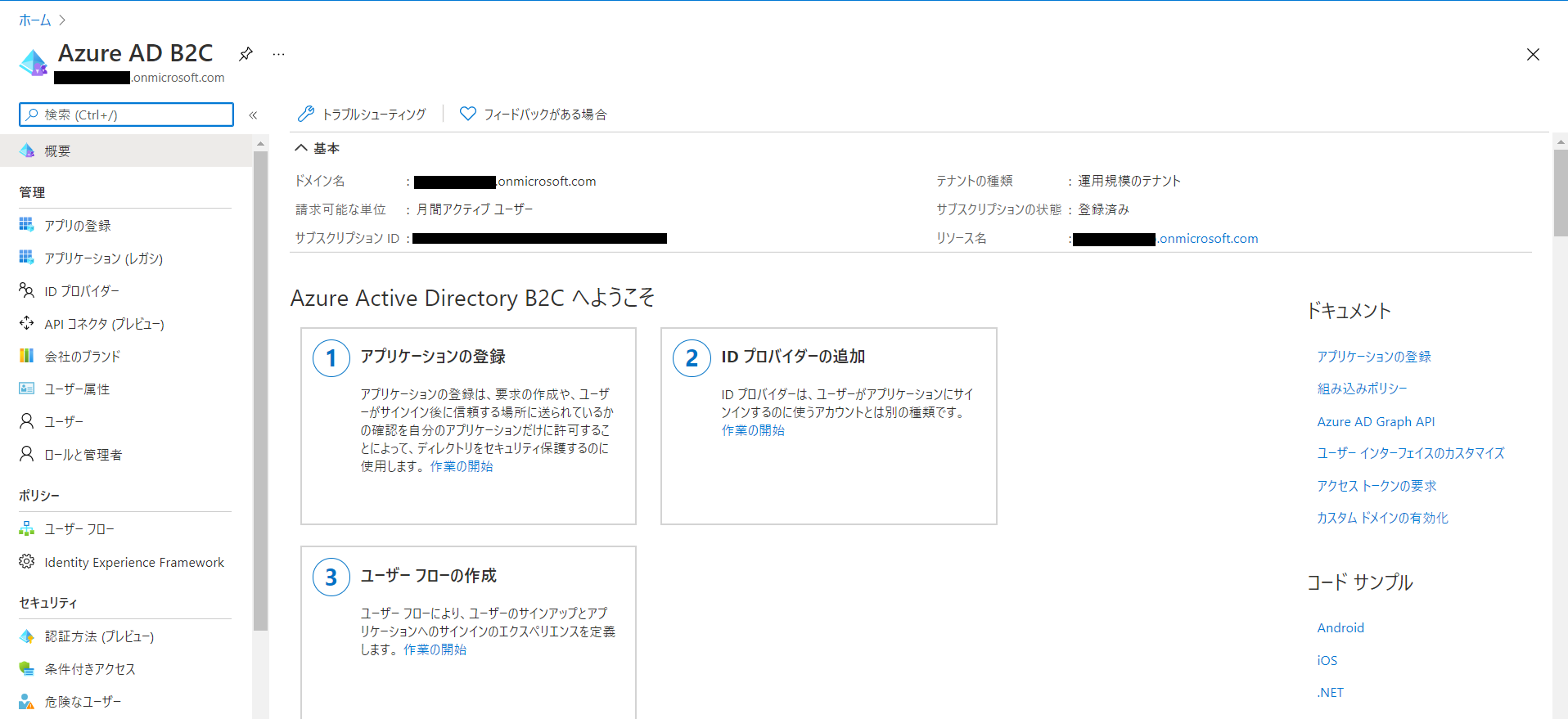
Task: Open ユーザー icon in sidebar
Action: click(x=27, y=421)
